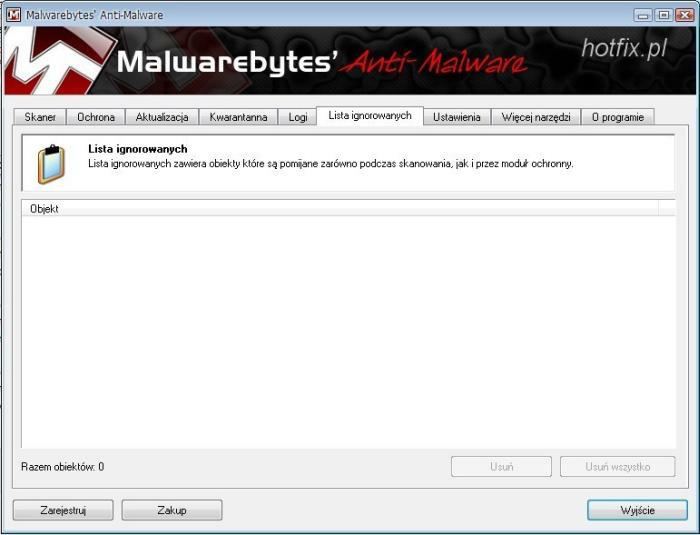Screen dimensions: 700x535
Task: Minimize the Anti-Malware window
Action: point(643,14)
